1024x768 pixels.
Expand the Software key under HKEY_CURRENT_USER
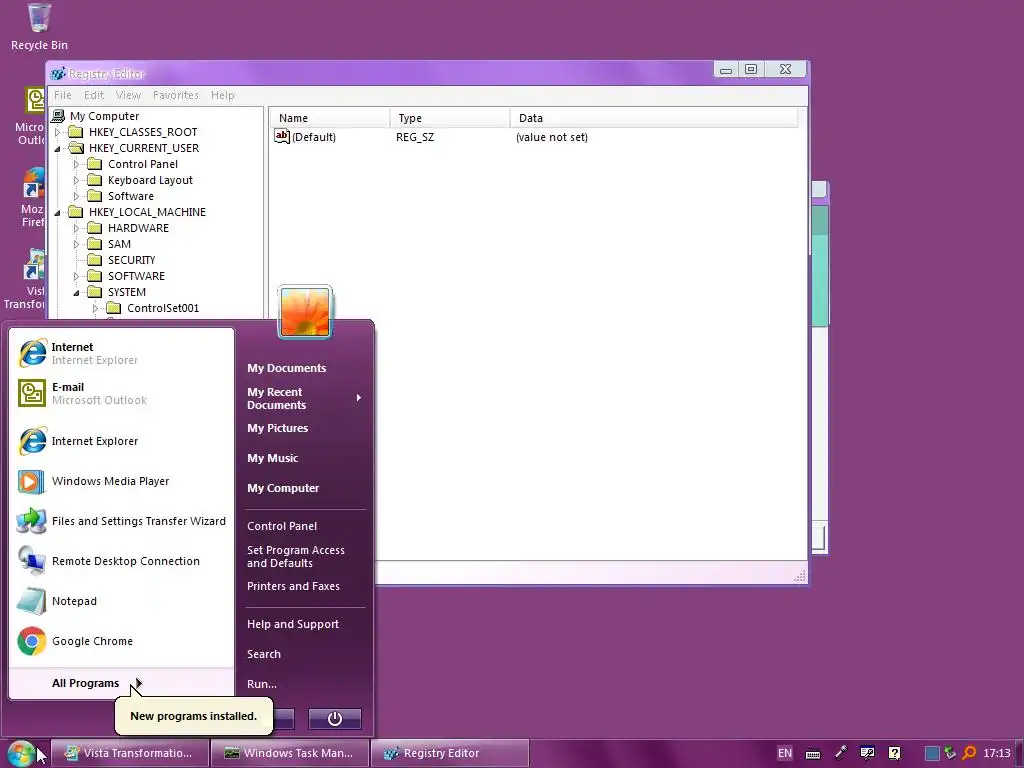76,197
